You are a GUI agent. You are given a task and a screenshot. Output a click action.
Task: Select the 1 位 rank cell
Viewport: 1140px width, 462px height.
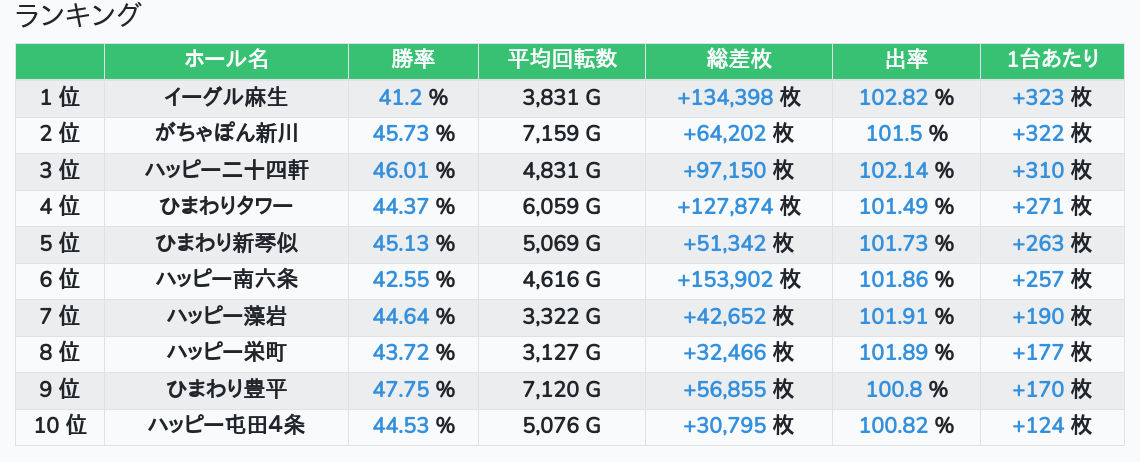pyautogui.click(x=60, y=97)
